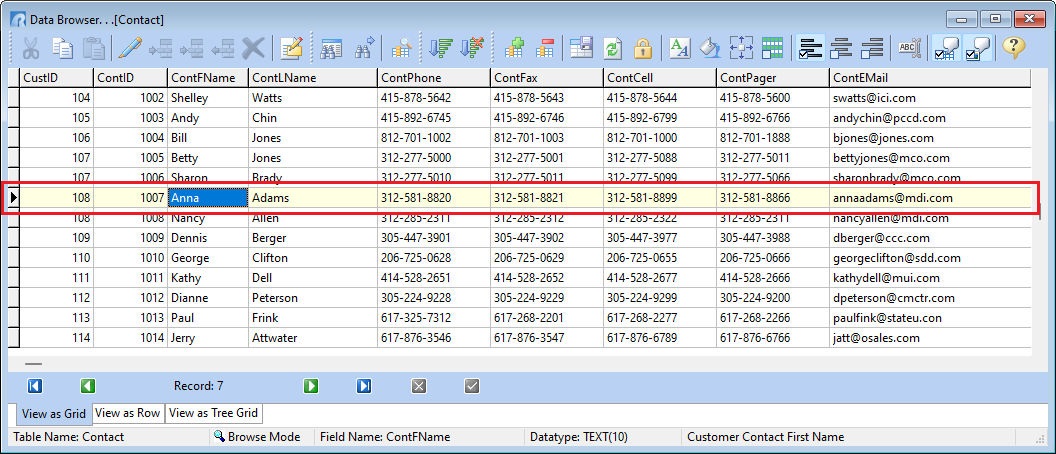Click the Watts last name cell

(x=312, y=98)
